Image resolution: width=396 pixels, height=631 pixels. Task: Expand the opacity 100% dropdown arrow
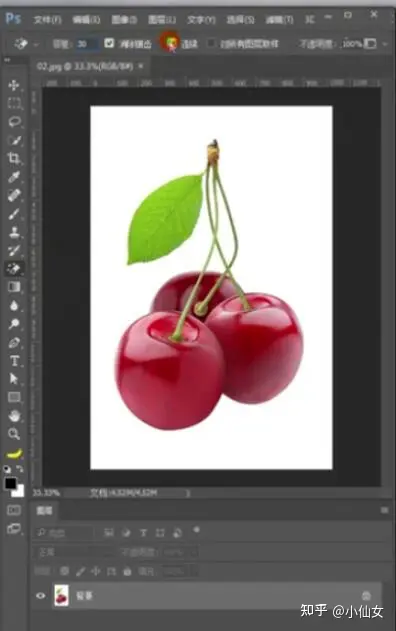(385, 43)
